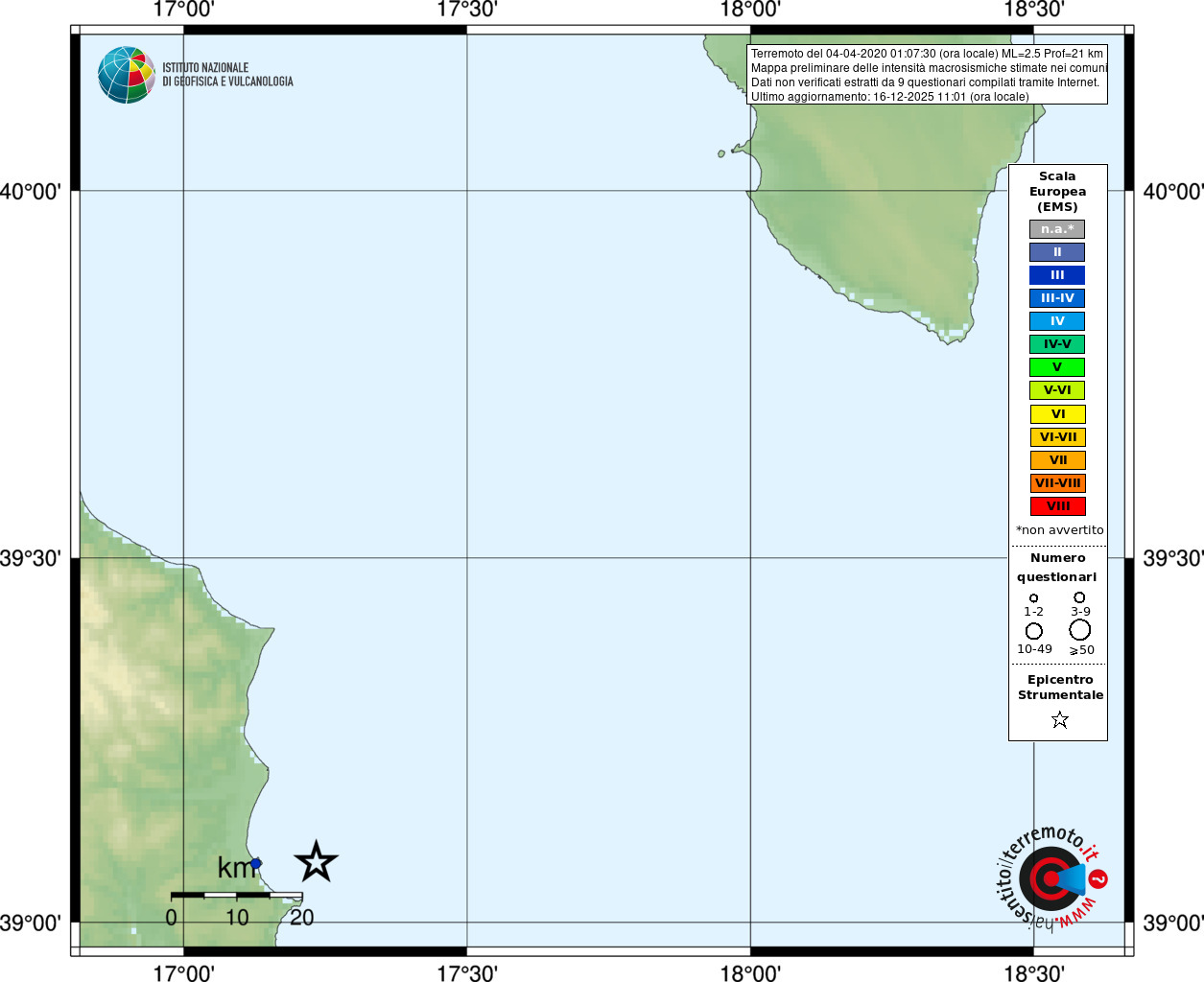Click the left 39°00' latitude label
Screen dimensions: 1204x982
(31, 924)
